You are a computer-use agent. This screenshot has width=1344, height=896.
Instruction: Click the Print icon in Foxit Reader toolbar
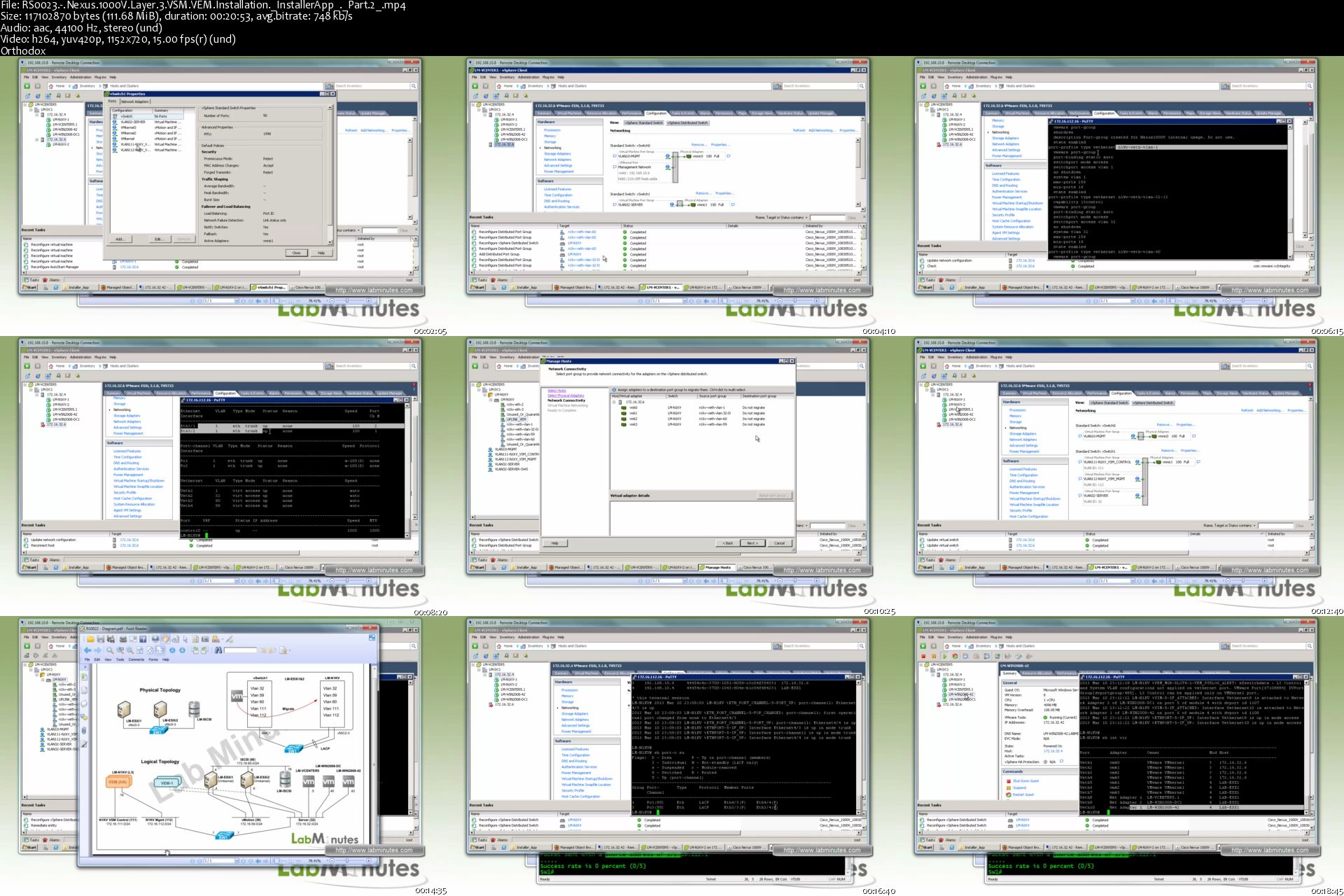pyautogui.click(x=123, y=639)
